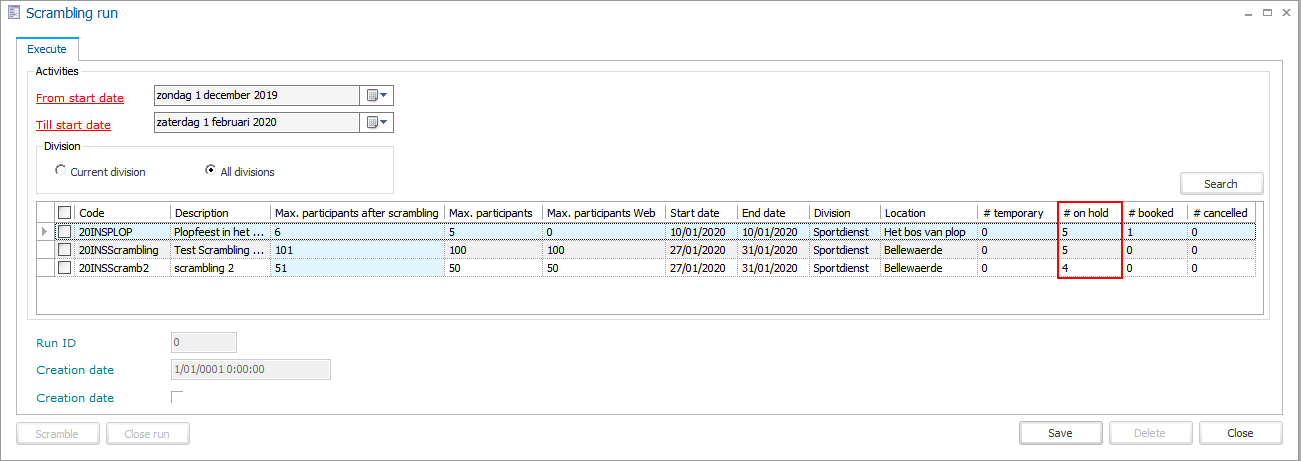Follow the Till start date label link
Screen dimensions: 1301x461
point(73,125)
